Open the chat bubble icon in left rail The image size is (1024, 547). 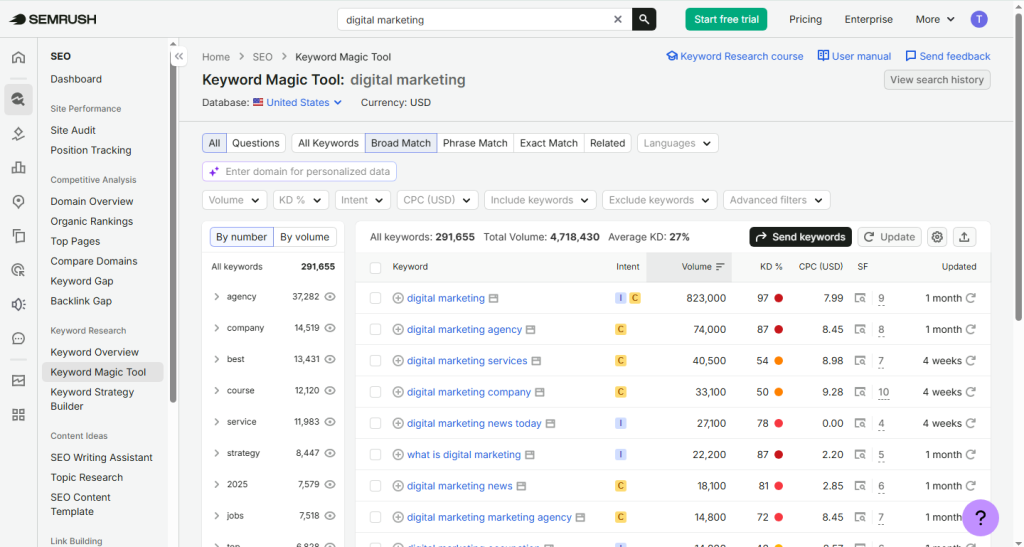18,338
